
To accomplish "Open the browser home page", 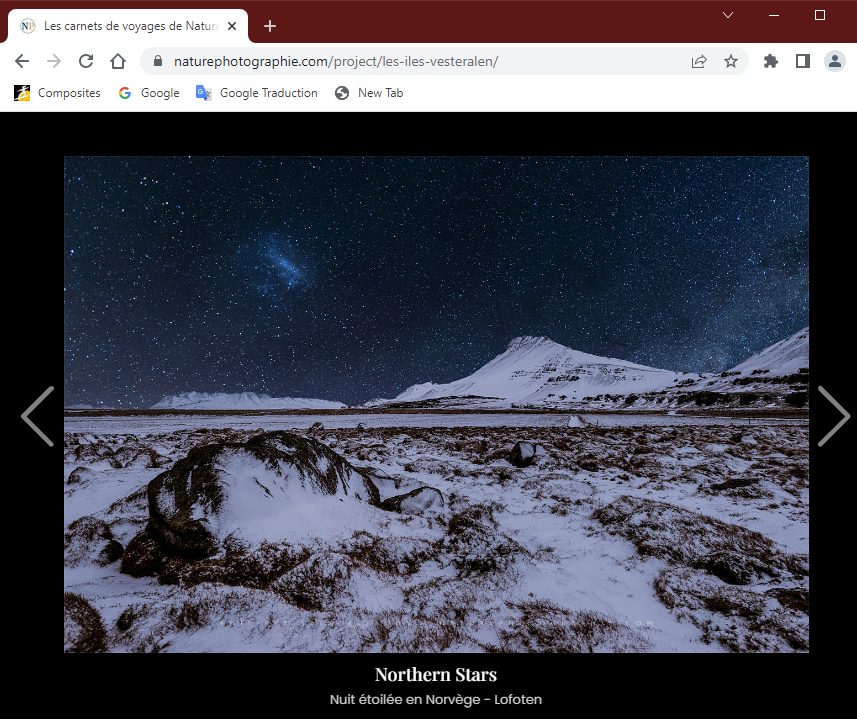I will click(118, 61).
